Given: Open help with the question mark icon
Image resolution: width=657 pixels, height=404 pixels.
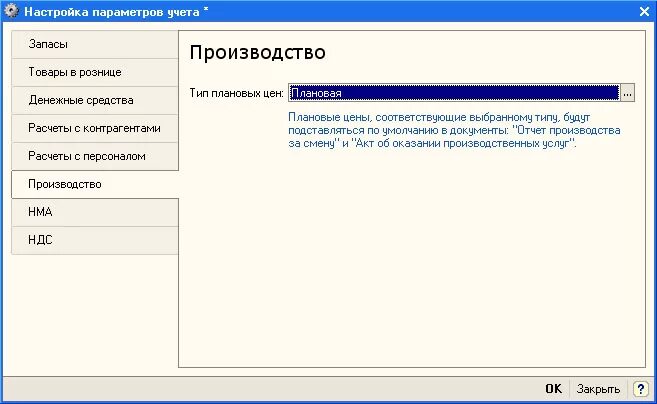Looking at the screenshot, I should click(x=641, y=389).
